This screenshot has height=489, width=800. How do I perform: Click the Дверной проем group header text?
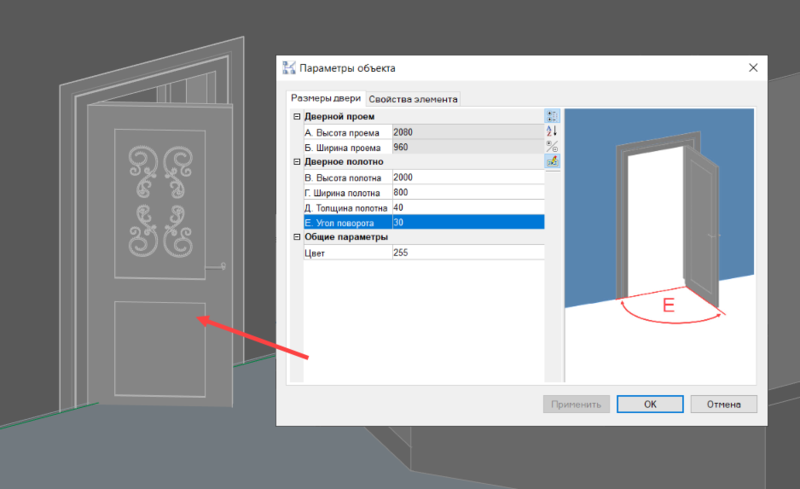click(x=339, y=116)
